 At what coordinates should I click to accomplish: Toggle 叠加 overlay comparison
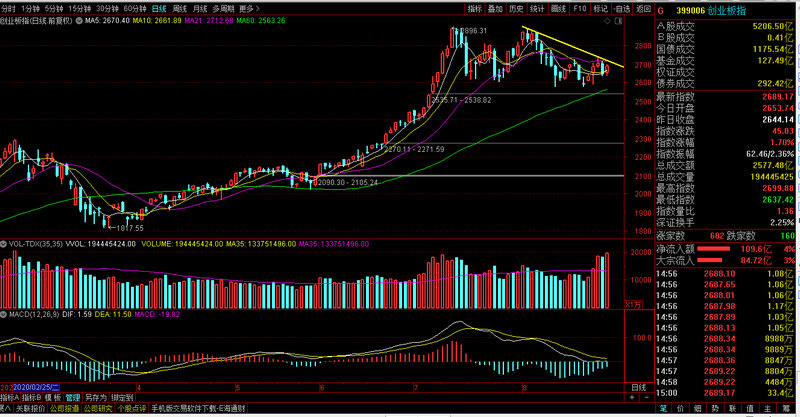pos(495,8)
